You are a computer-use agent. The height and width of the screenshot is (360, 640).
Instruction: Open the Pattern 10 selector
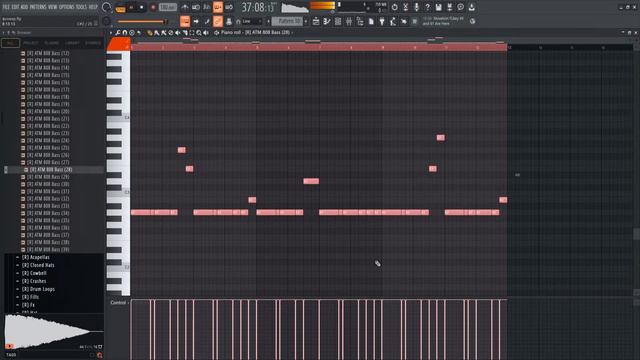(287, 21)
